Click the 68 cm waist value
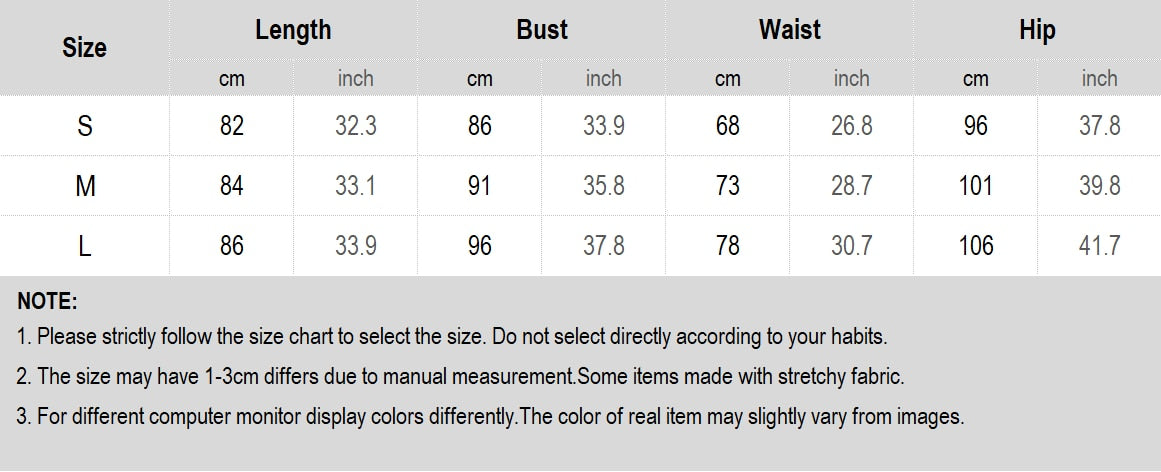The width and height of the screenshot is (1161, 472). coord(727,126)
